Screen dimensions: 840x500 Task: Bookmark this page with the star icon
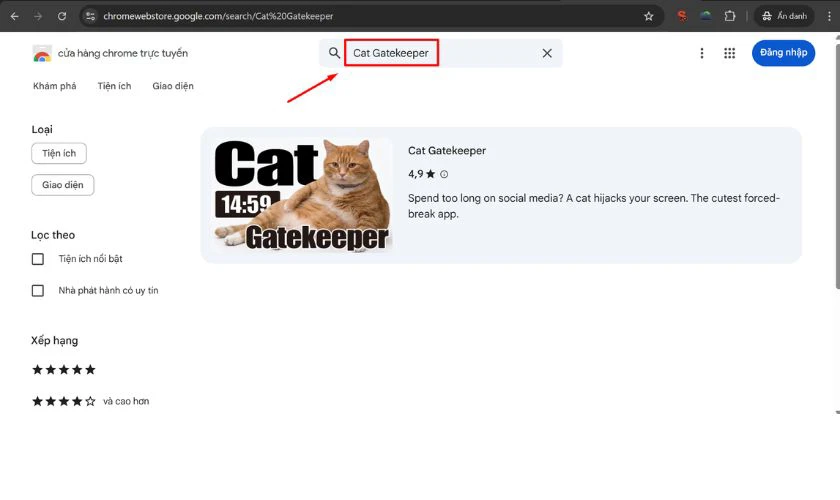point(649,16)
